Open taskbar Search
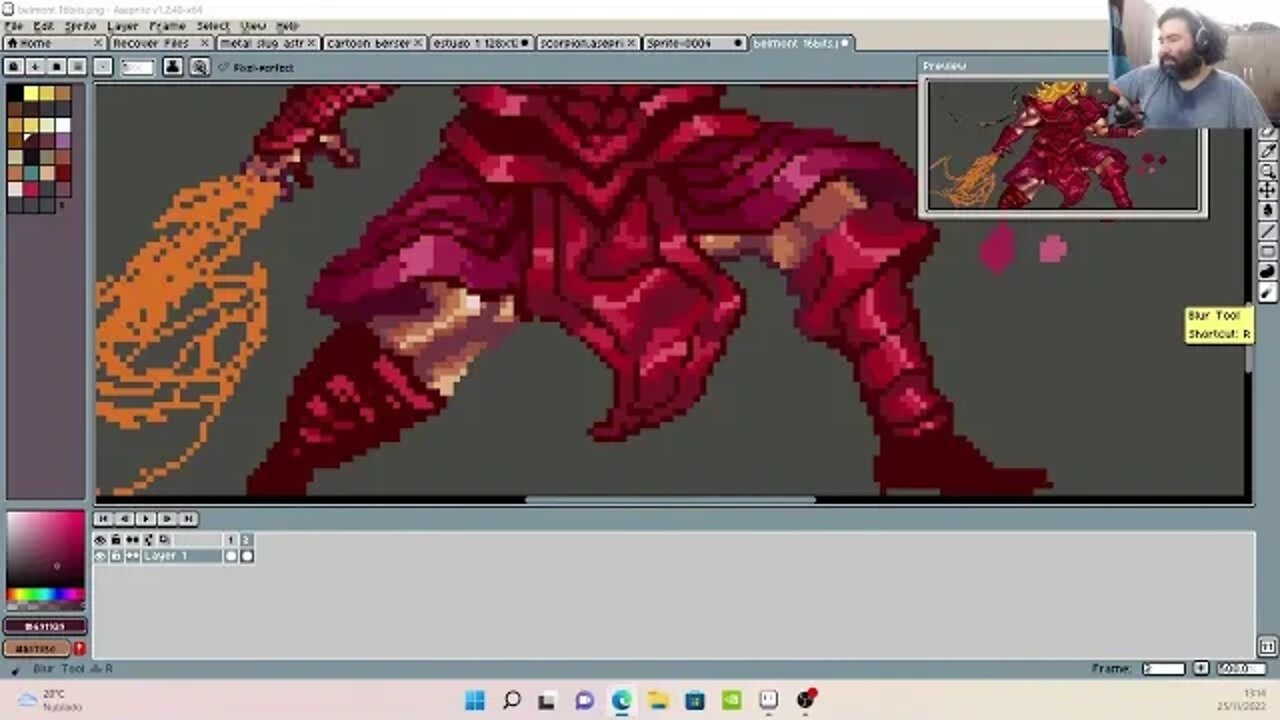Image resolution: width=1280 pixels, height=720 pixels. pyautogui.click(x=512, y=700)
